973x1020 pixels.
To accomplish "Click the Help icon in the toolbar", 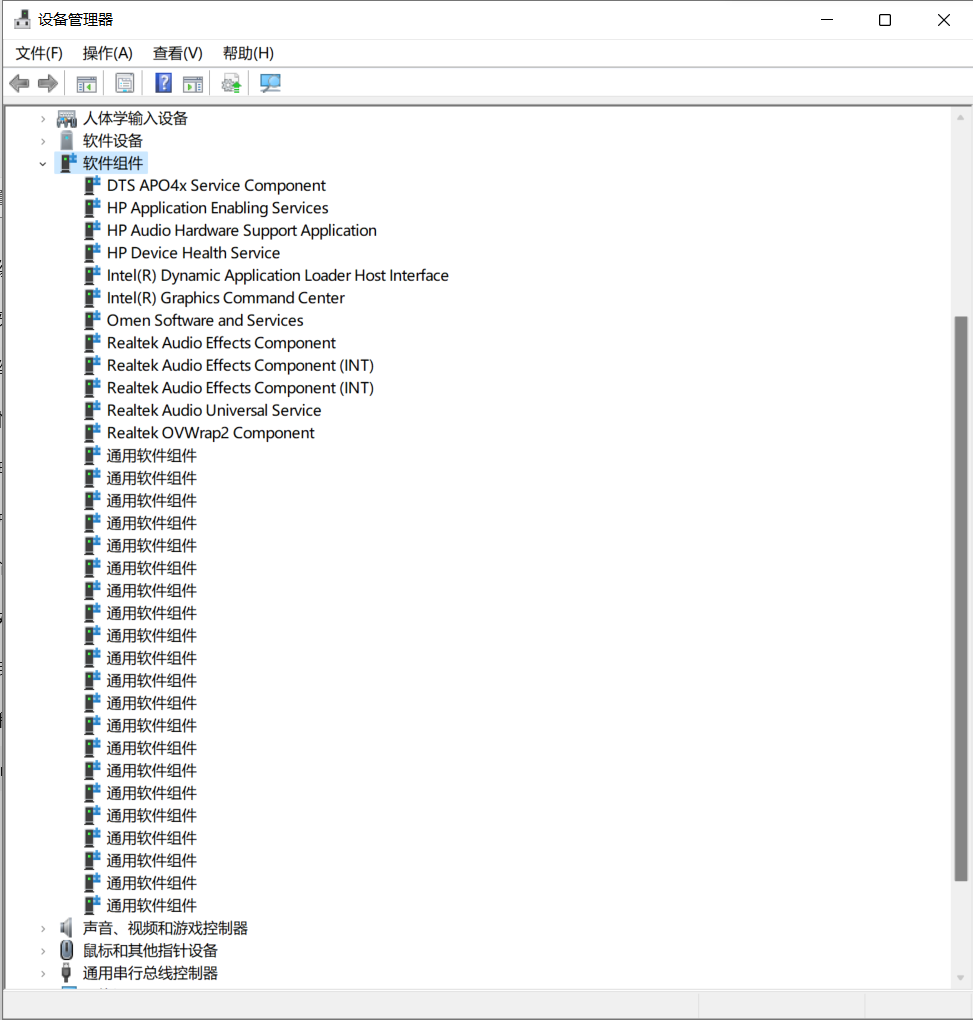I will pyautogui.click(x=162, y=83).
